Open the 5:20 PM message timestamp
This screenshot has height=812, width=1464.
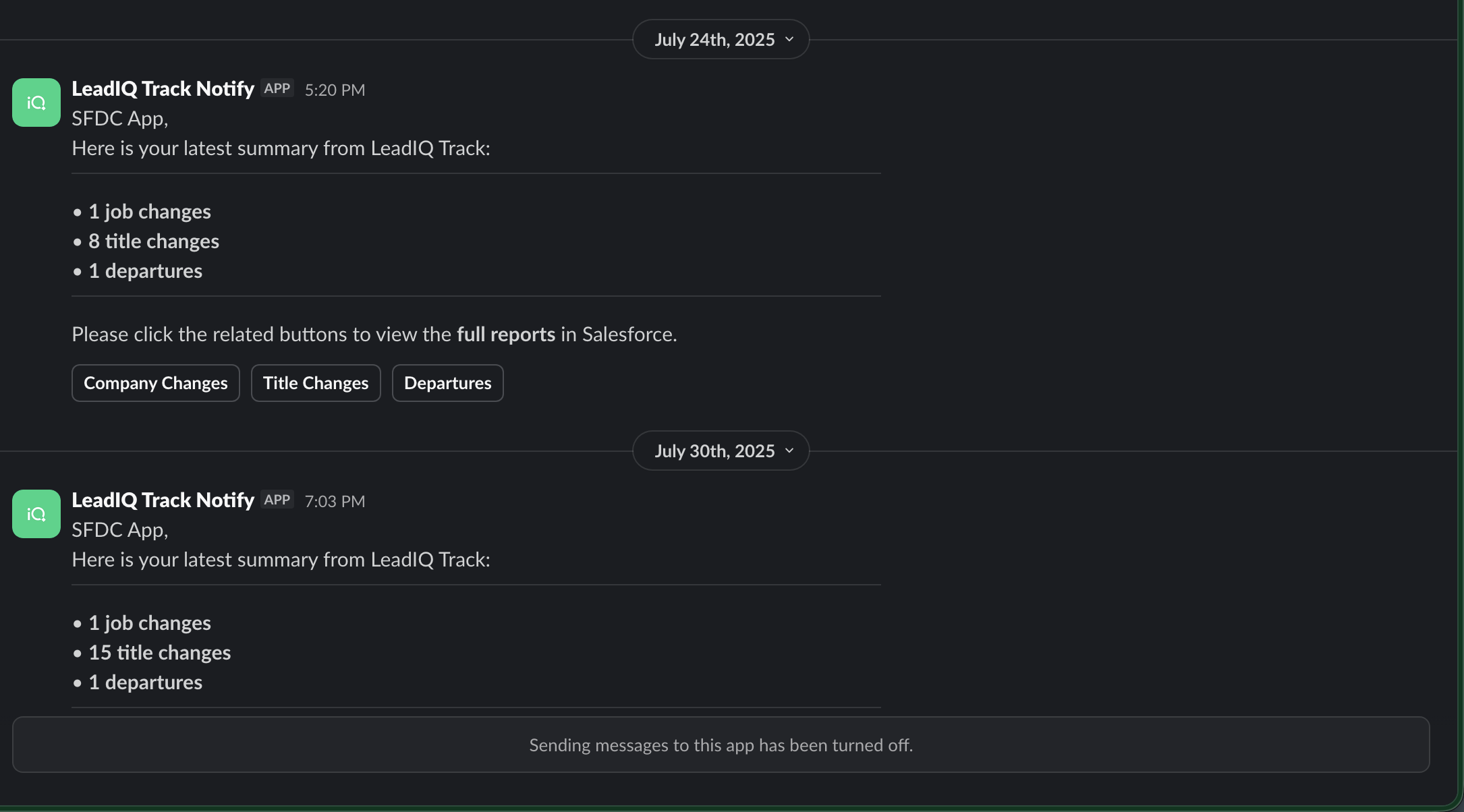click(335, 89)
